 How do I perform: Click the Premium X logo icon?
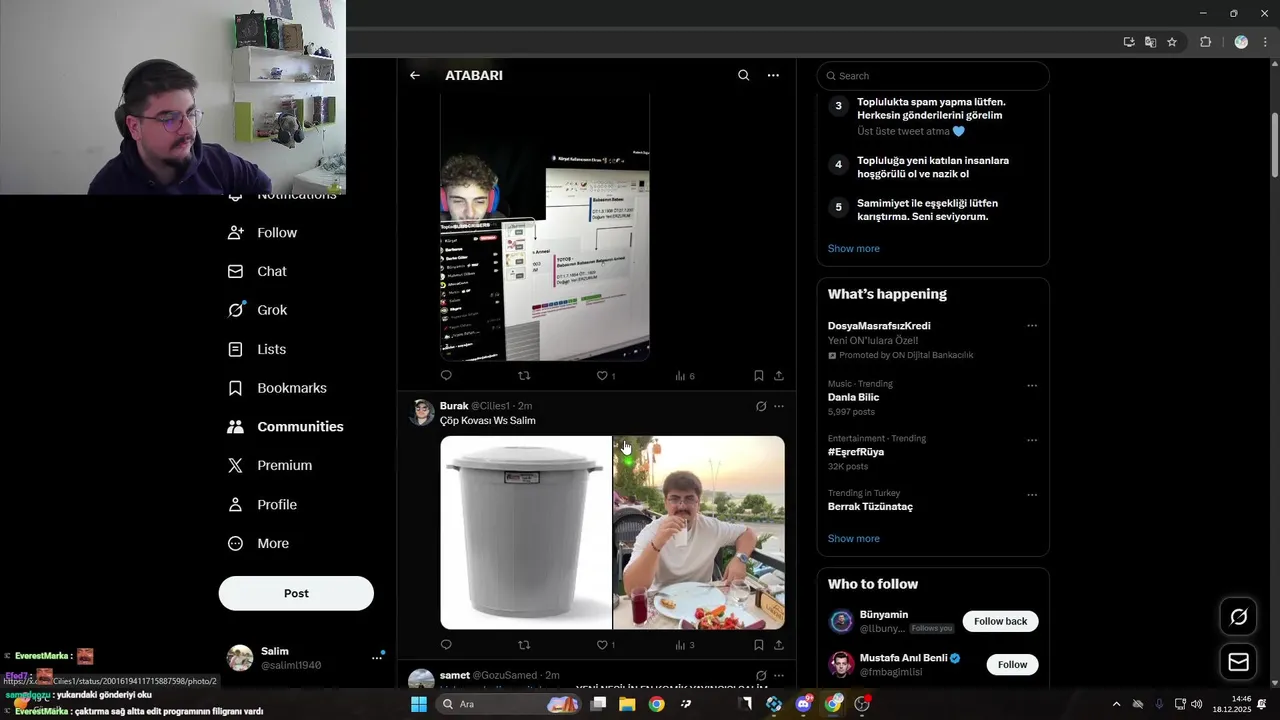point(235,465)
